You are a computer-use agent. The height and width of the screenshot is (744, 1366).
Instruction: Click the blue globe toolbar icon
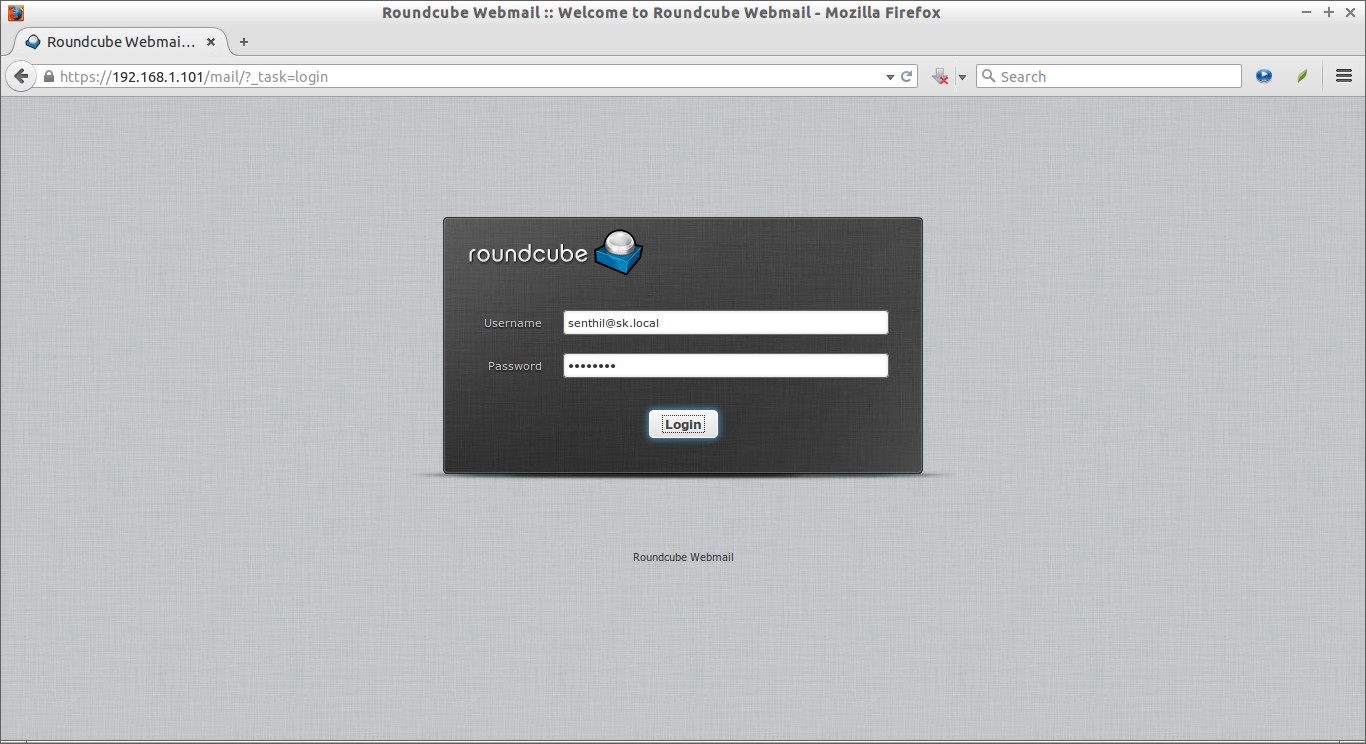point(1264,76)
